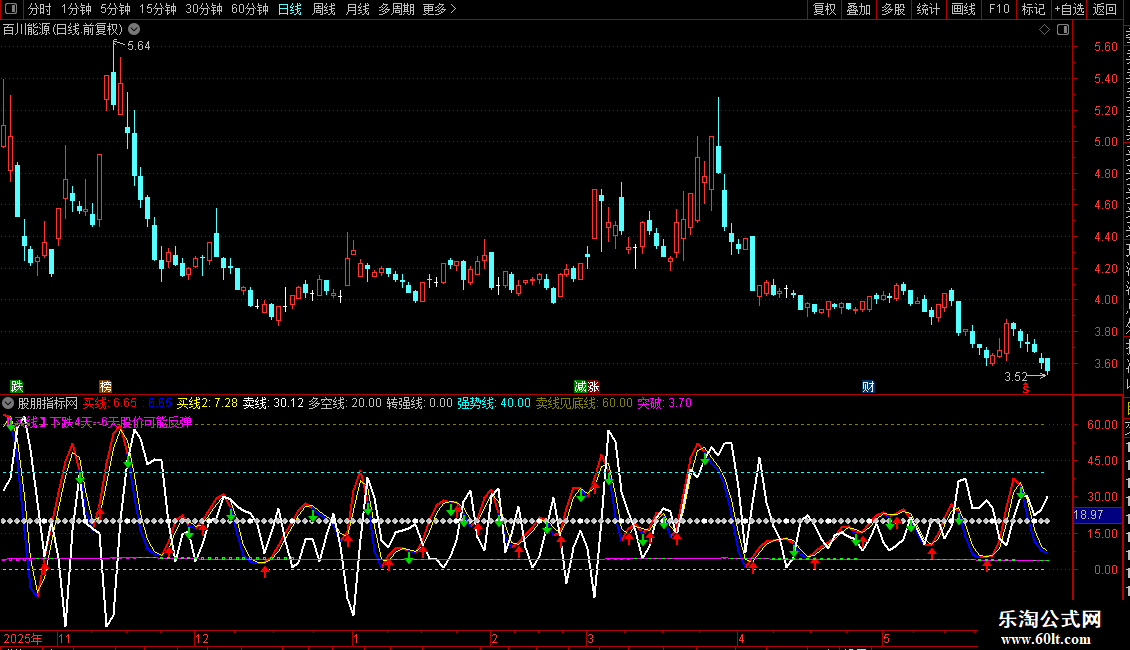Click the 复权 button
This screenshot has width=1130, height=650.
pyautogui.click(x=824, y=9)
